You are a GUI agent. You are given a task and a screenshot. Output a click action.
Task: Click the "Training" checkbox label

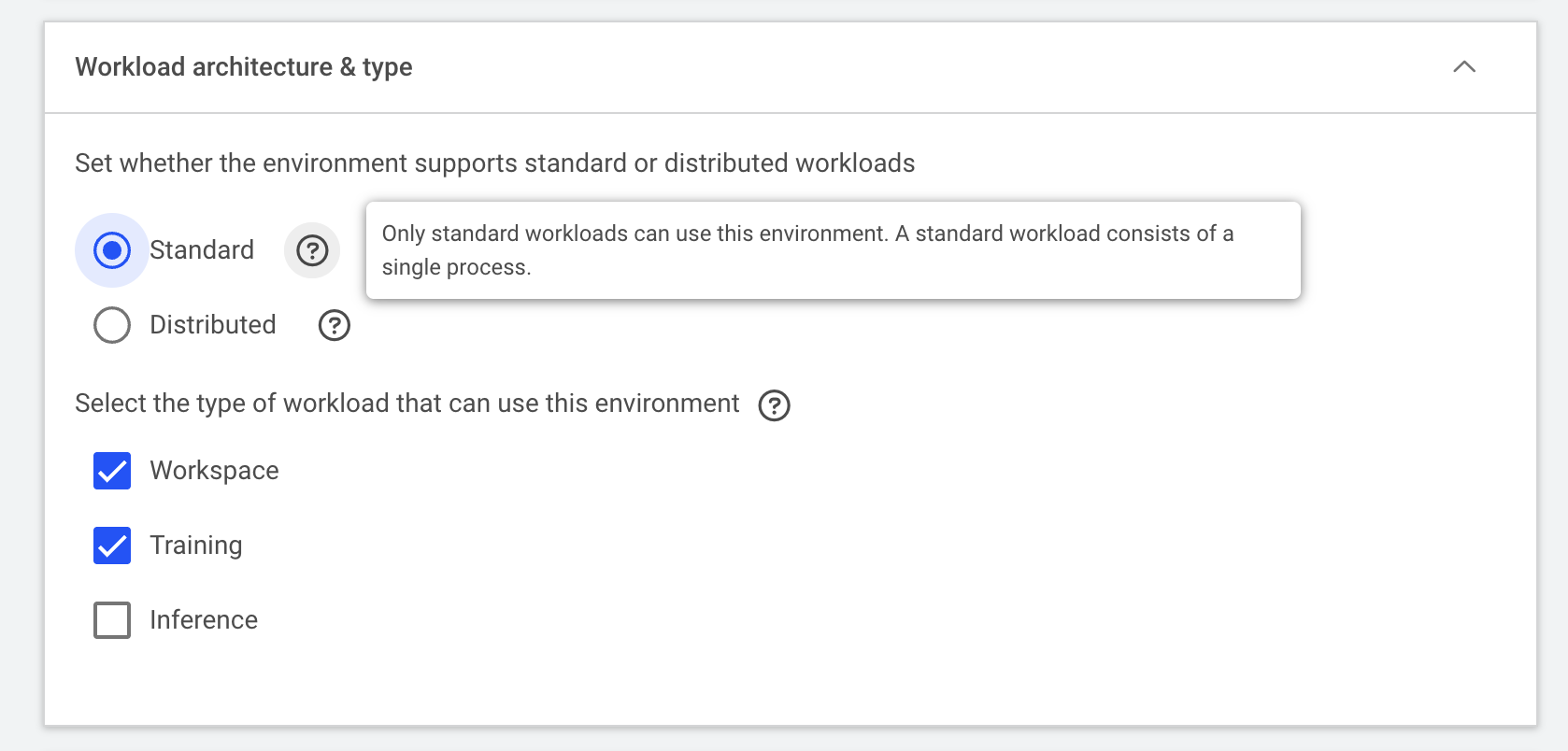point(196,546)
